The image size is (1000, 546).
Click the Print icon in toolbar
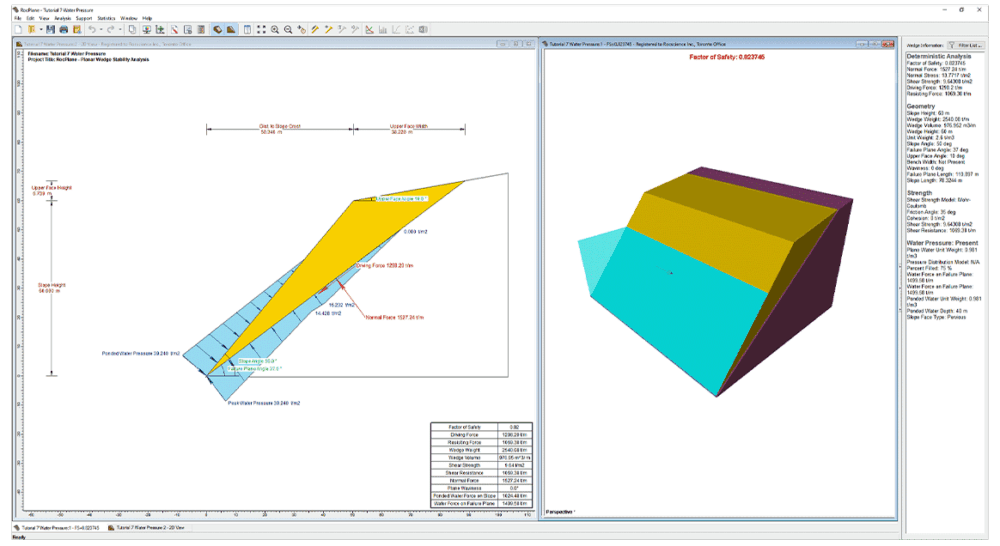click(x=62, y=29)
